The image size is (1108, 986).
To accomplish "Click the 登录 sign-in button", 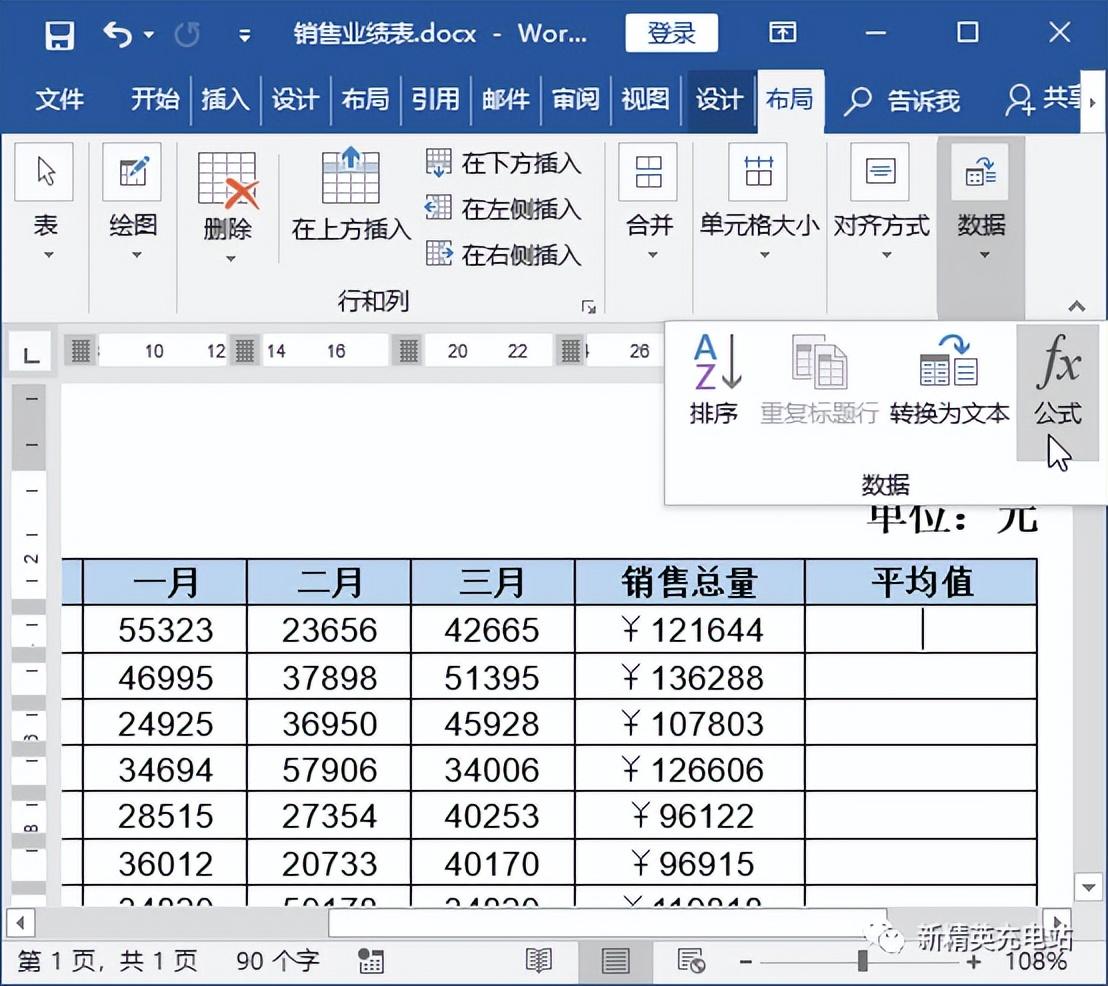I will pos(672,33).
